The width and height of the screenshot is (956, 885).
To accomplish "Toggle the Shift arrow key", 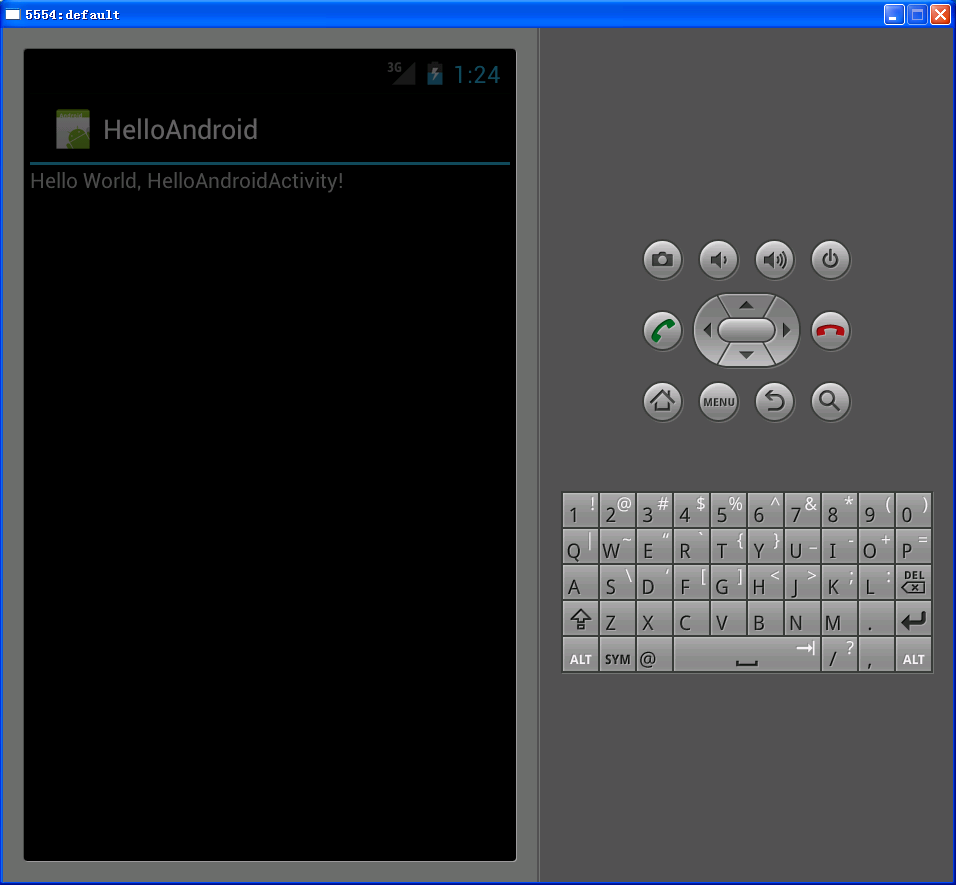I will click(x=580, y=619).
